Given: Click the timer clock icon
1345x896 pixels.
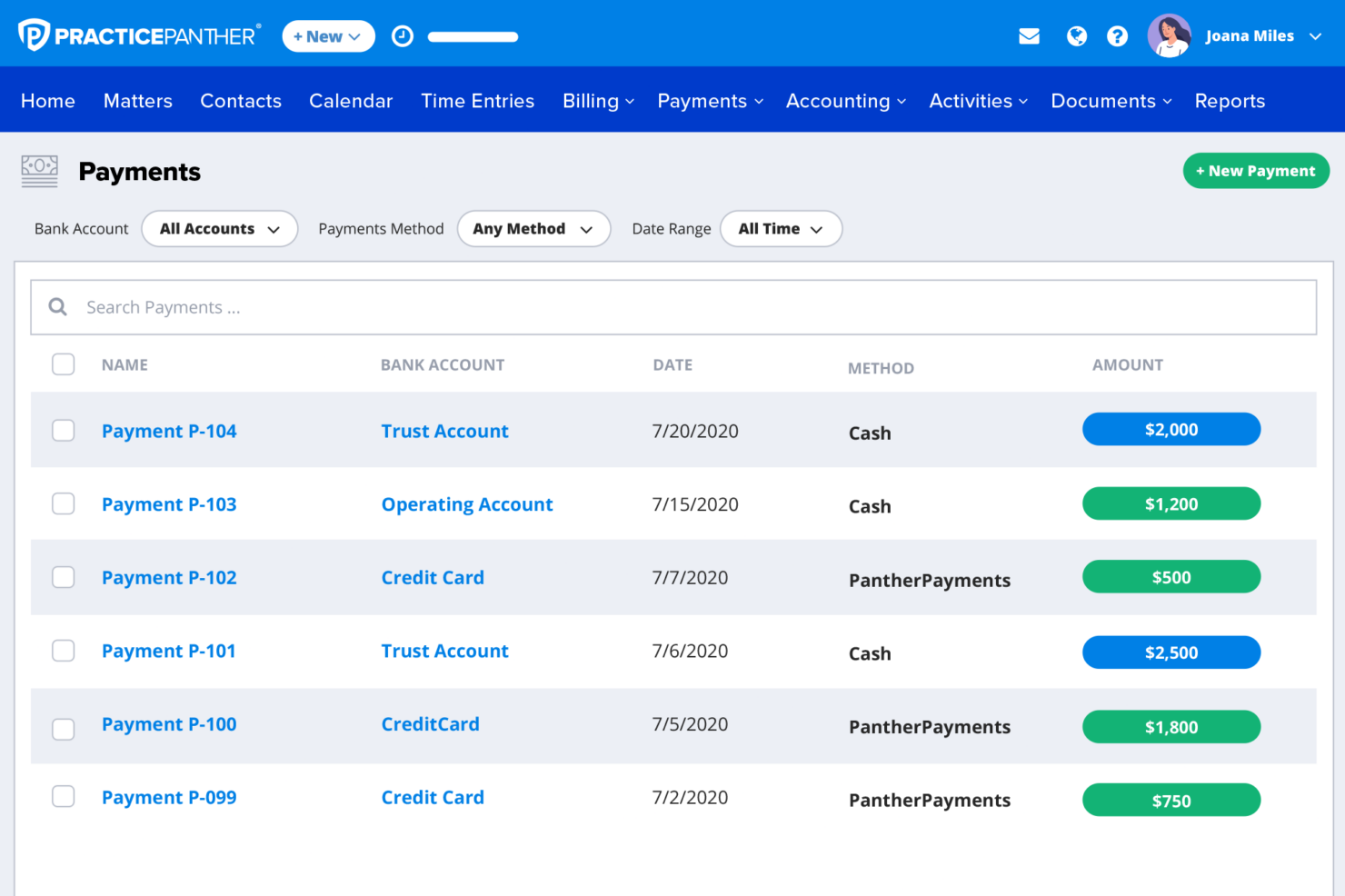Looking at the screenshot, I should click(403, 36).
